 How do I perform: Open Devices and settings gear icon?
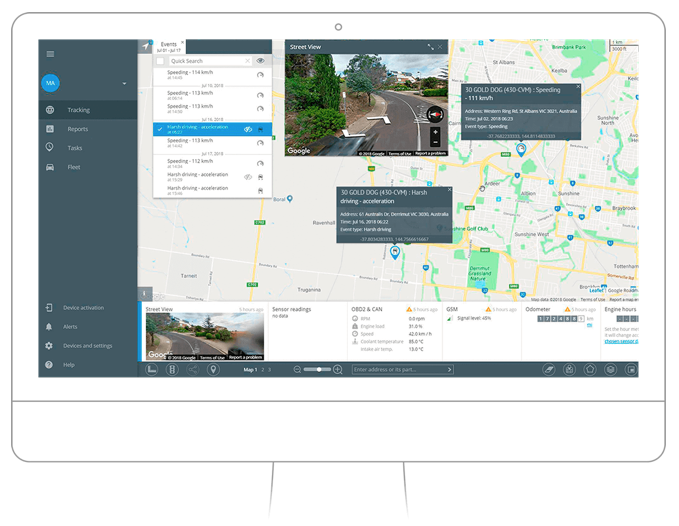coord(49,346)
